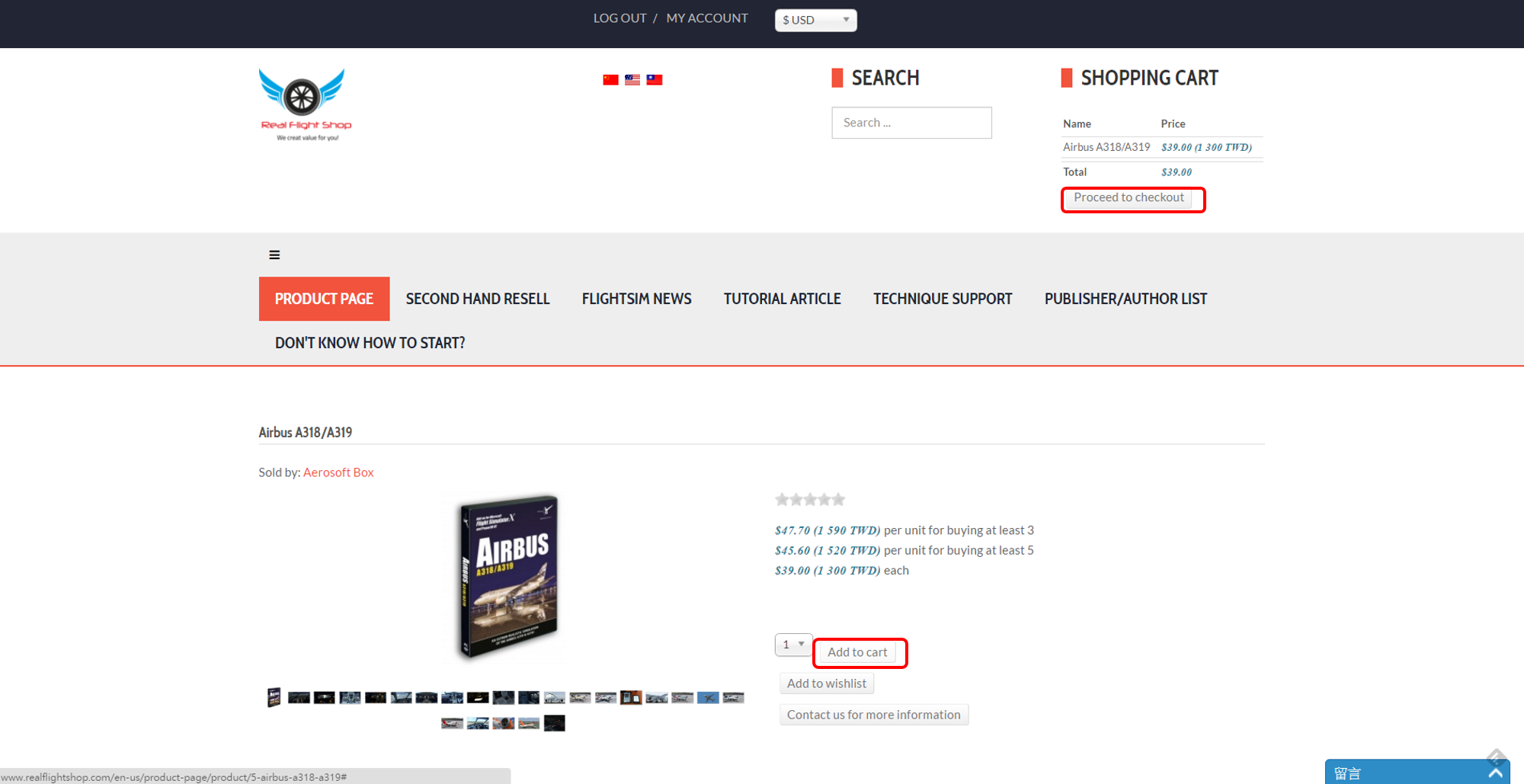Open TECHNIQUE SUPPORT menu

[943, 299]
